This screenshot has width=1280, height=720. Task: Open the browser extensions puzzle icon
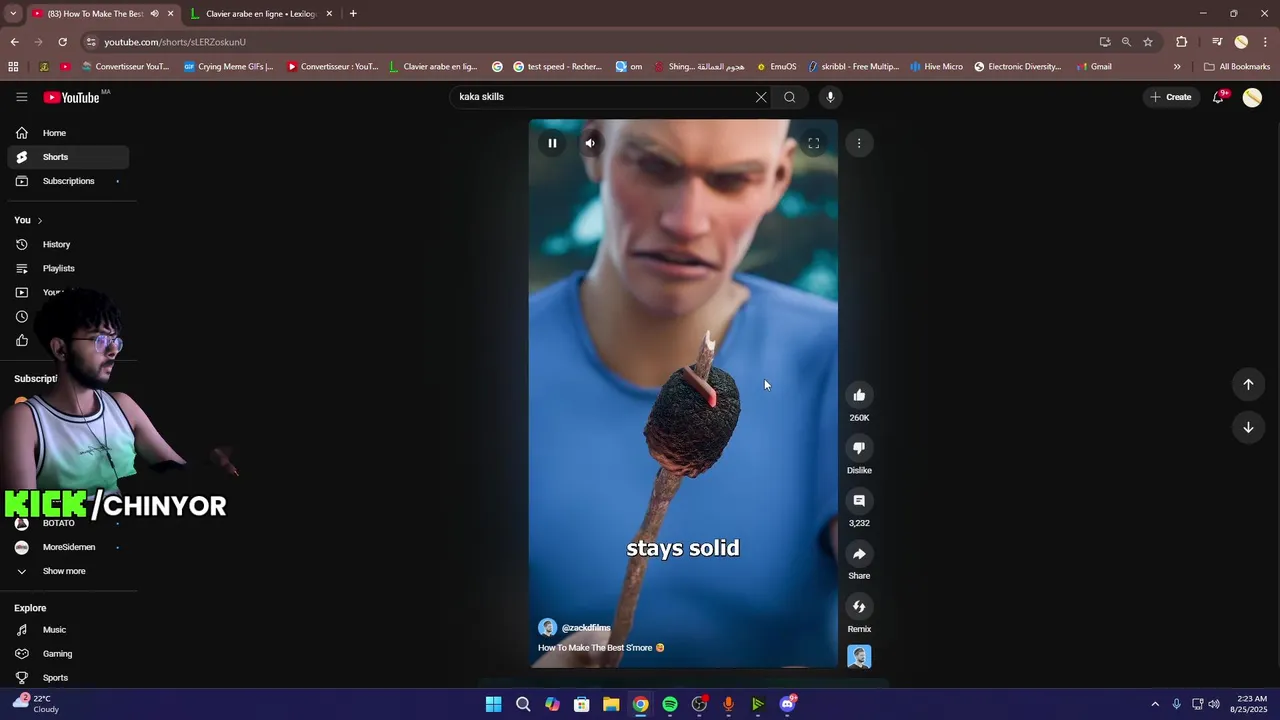1182,42
